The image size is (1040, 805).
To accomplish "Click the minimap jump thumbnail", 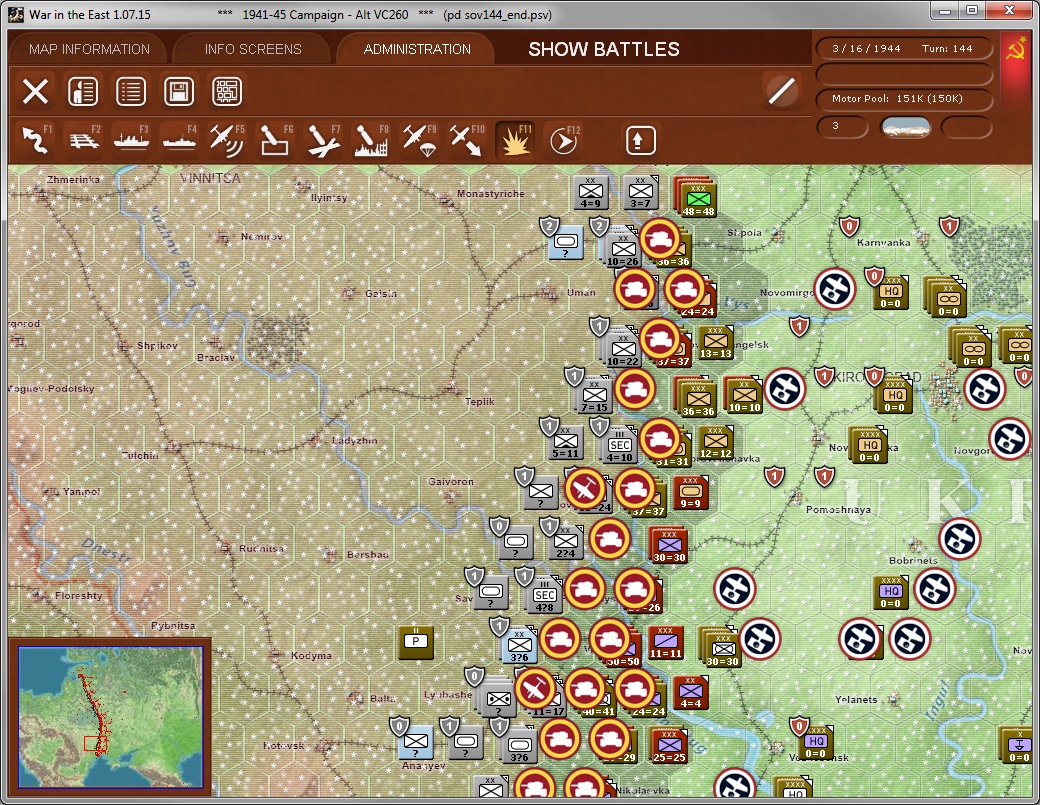I will tap(110, 717).
